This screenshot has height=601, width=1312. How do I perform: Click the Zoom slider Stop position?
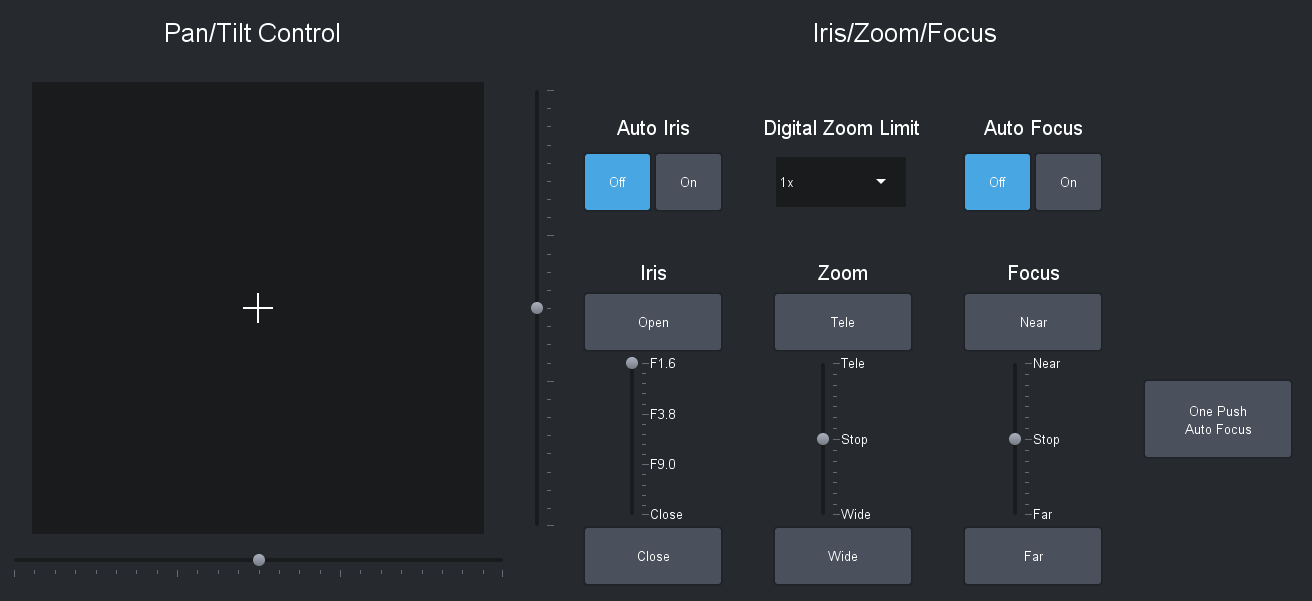822,439
